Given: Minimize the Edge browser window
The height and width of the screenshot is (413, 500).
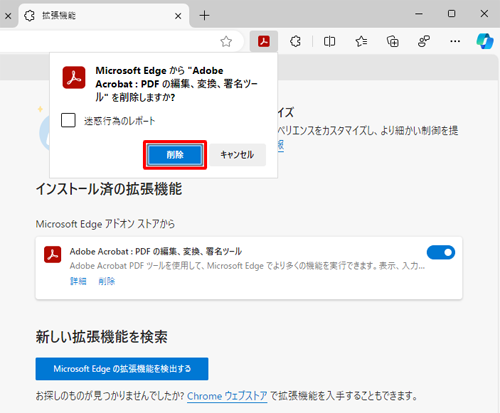Looking at the screenshot, I should pyautogui.click(x=419, y=14).
